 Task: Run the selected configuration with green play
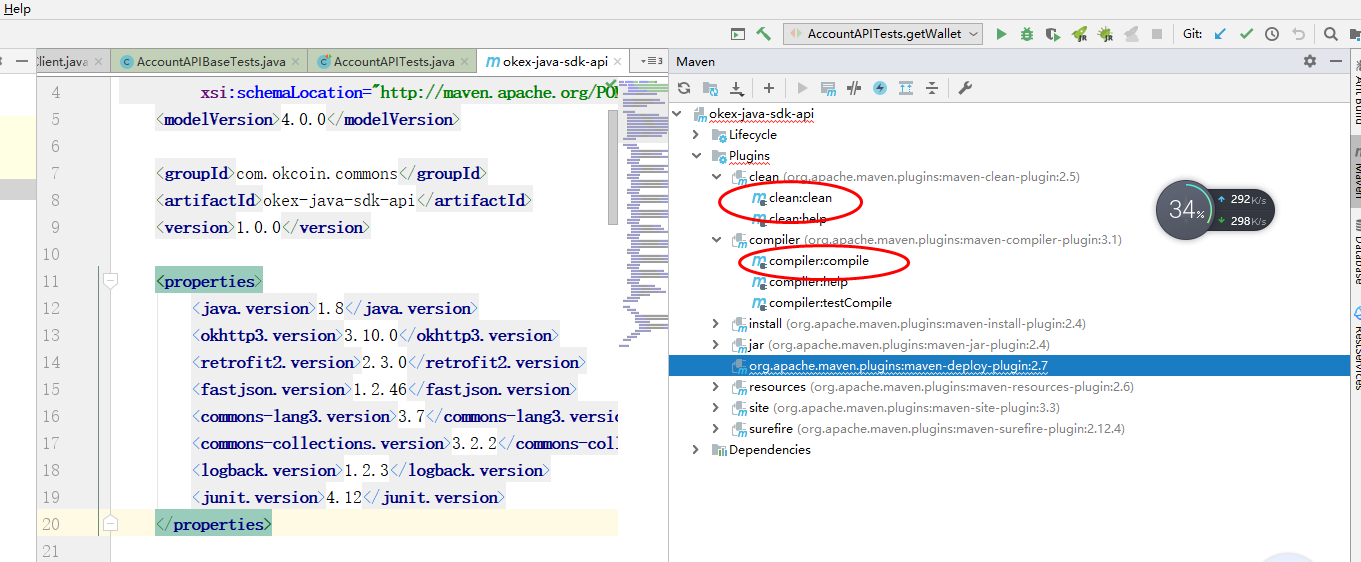(1002, 34)
